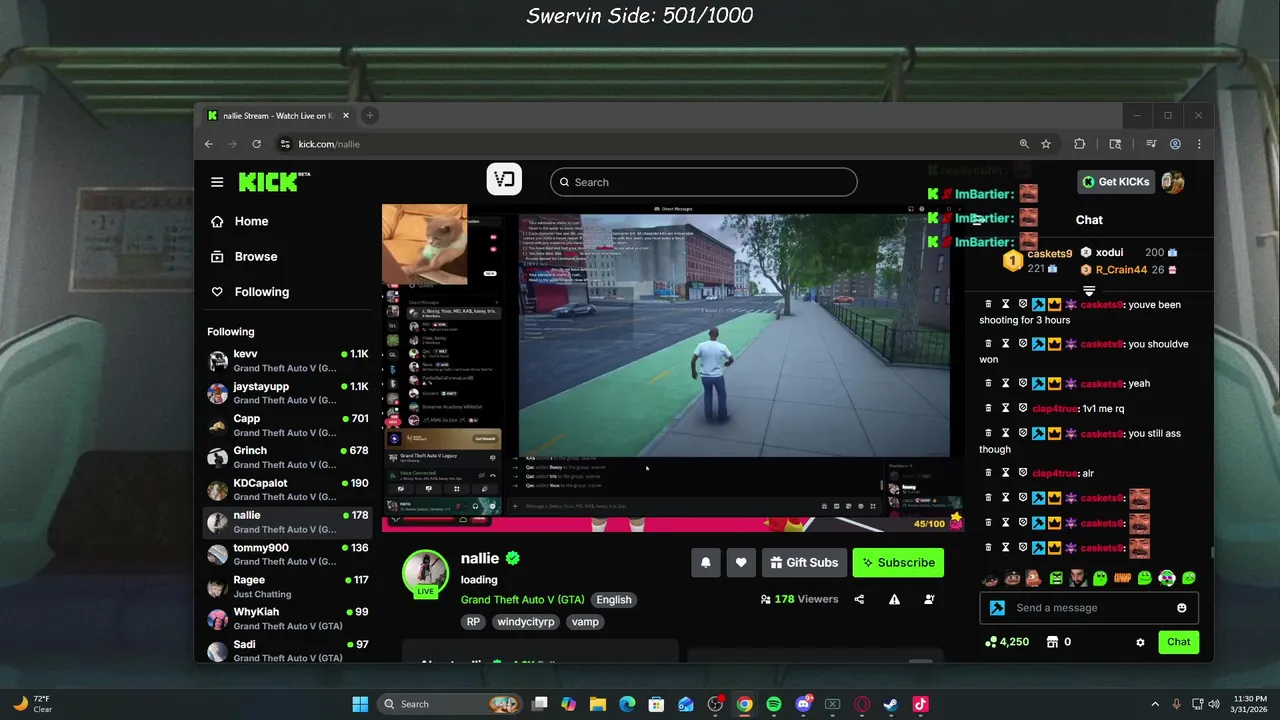
Task: Open the Kick hamburger sidebar menu
Action: tap(217, 182)
